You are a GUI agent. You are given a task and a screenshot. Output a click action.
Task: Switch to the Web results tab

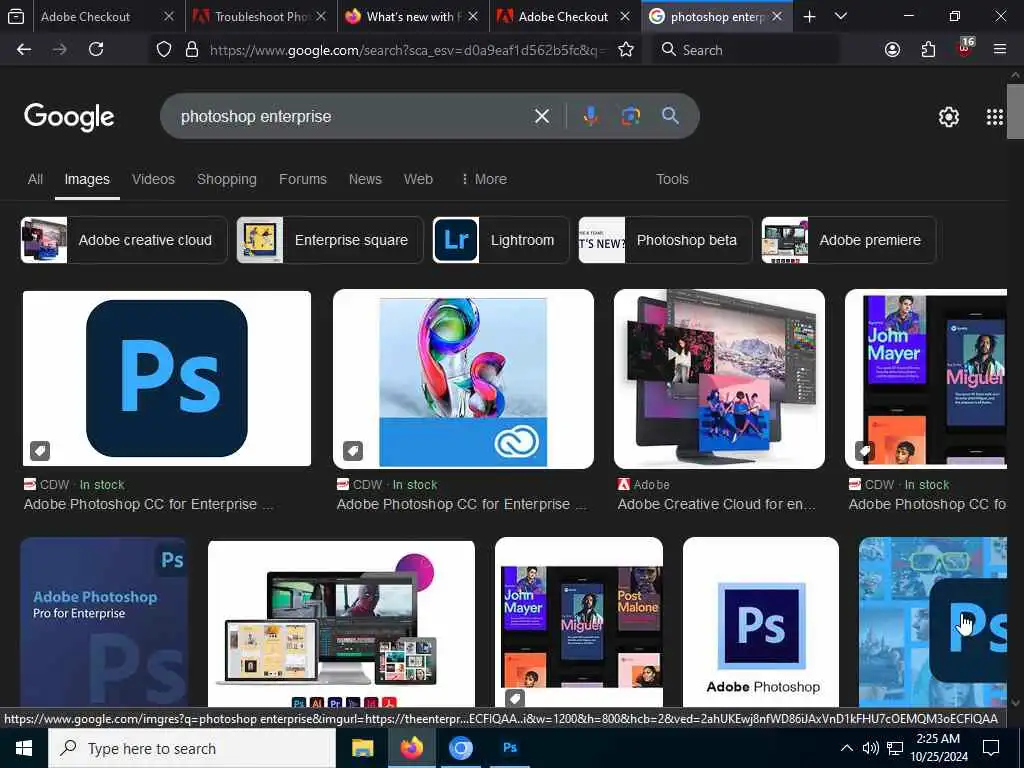pos(418,179)
